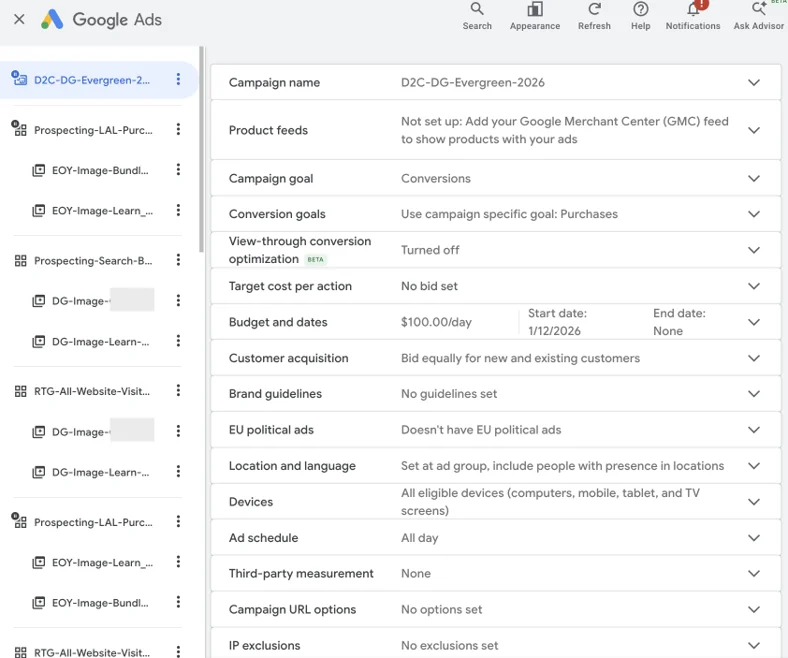
Task: Click the 'Third-party measurement' label
Action: coord(301,574)
